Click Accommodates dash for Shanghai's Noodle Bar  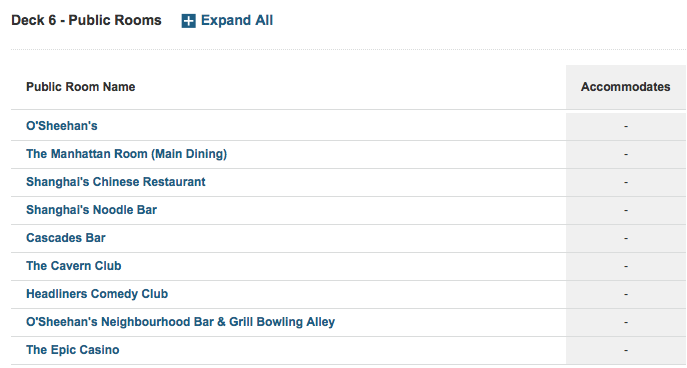coord(626,210)
